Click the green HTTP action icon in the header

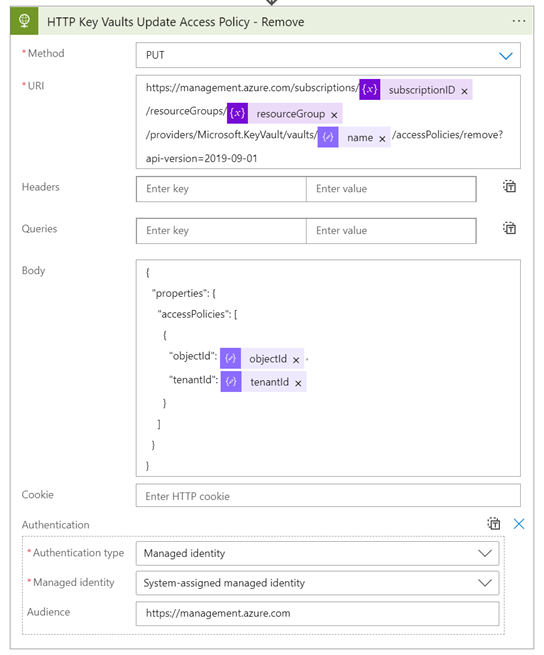point(24,21)
